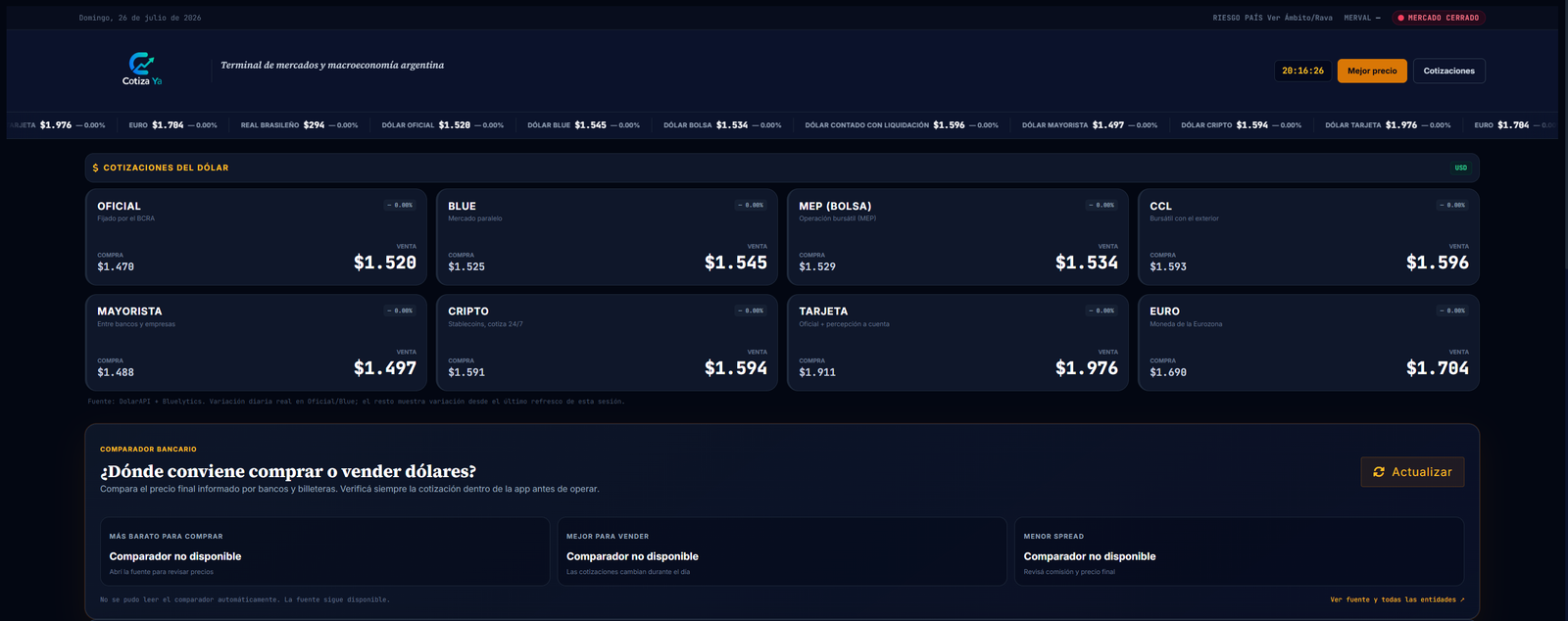Viewport: 1568px width, 621px height.
Task: Click the BLUE card variation badge
Action: [751, 205]
